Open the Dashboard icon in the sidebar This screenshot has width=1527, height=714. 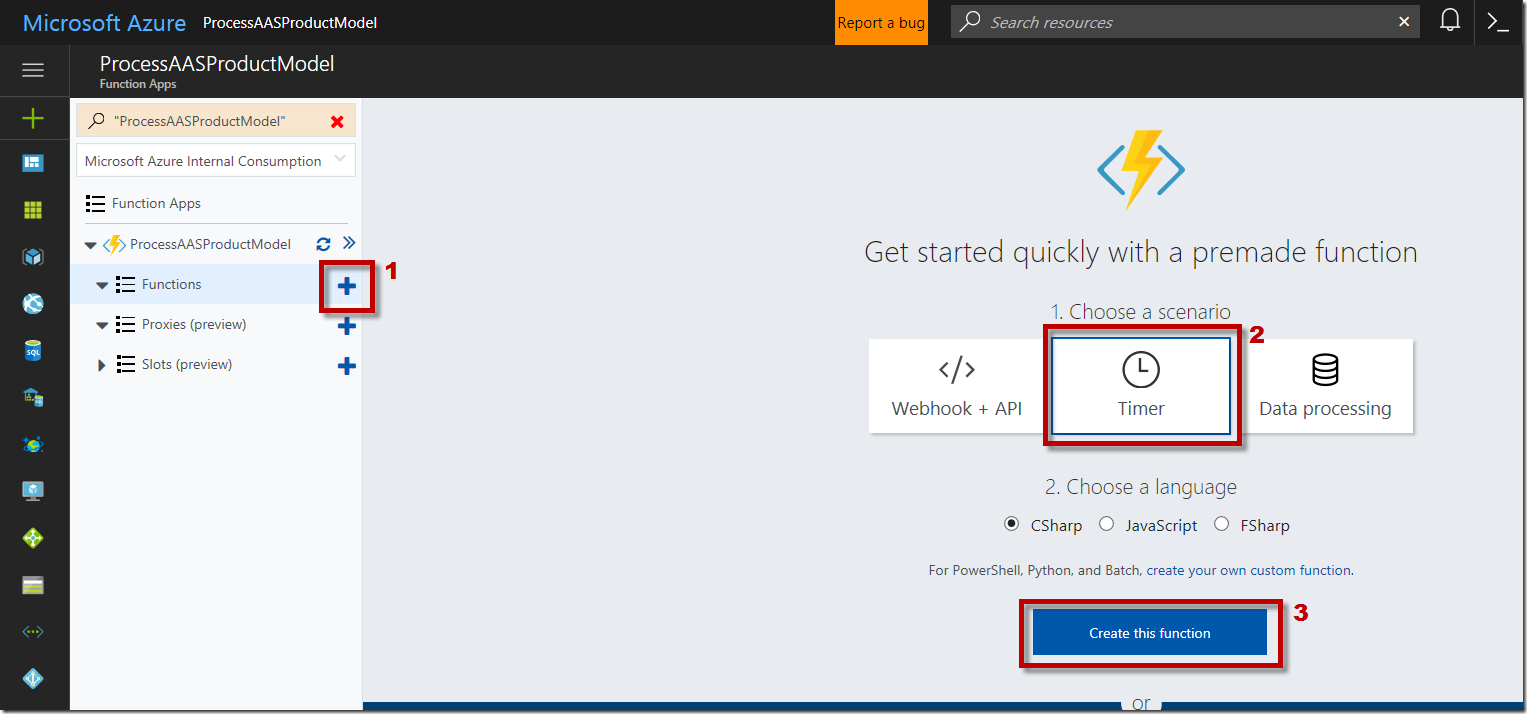click(33, 163)
